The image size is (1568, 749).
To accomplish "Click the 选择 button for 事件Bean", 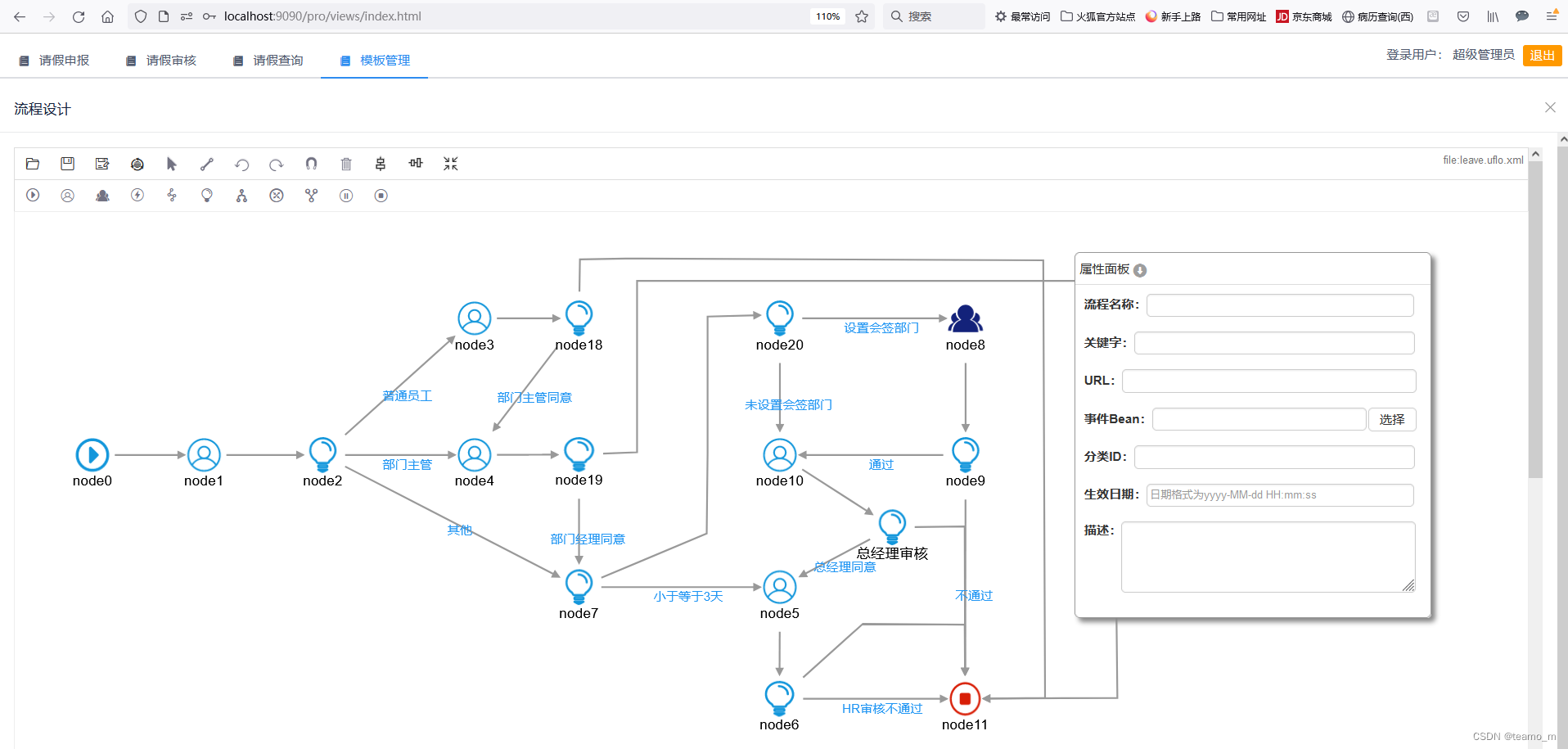I will click(1392, 419).
